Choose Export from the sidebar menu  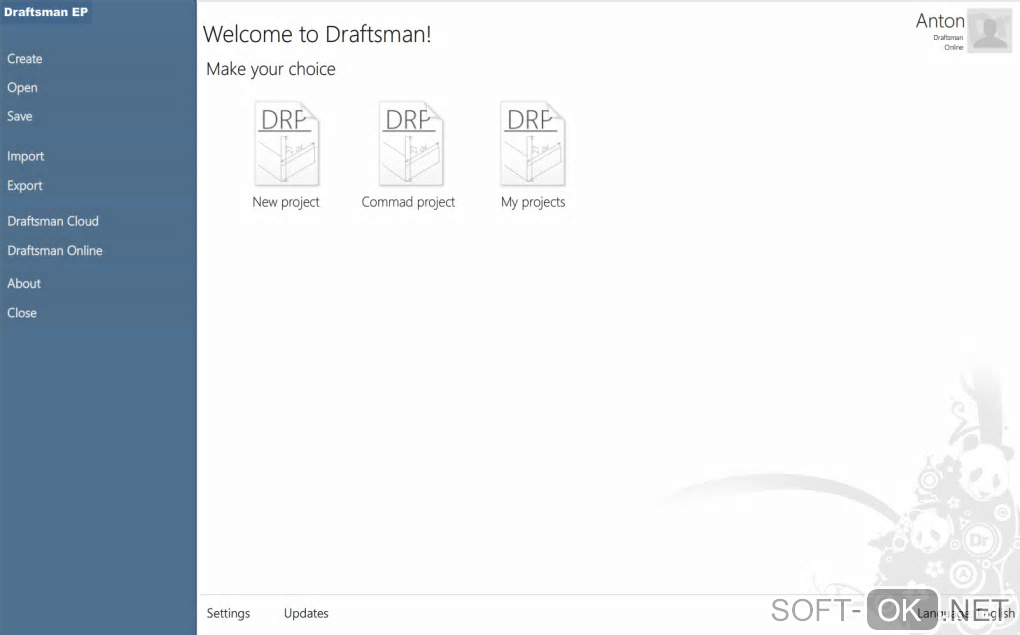[25, 185]
